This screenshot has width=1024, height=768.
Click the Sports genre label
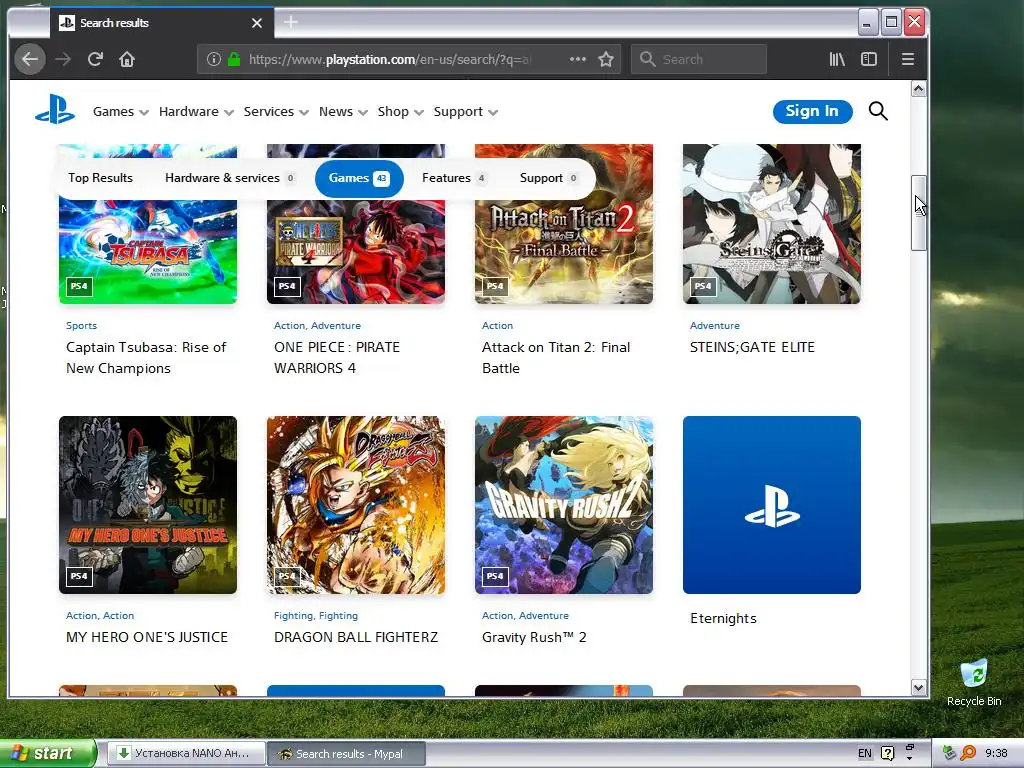tap(82, 325)
